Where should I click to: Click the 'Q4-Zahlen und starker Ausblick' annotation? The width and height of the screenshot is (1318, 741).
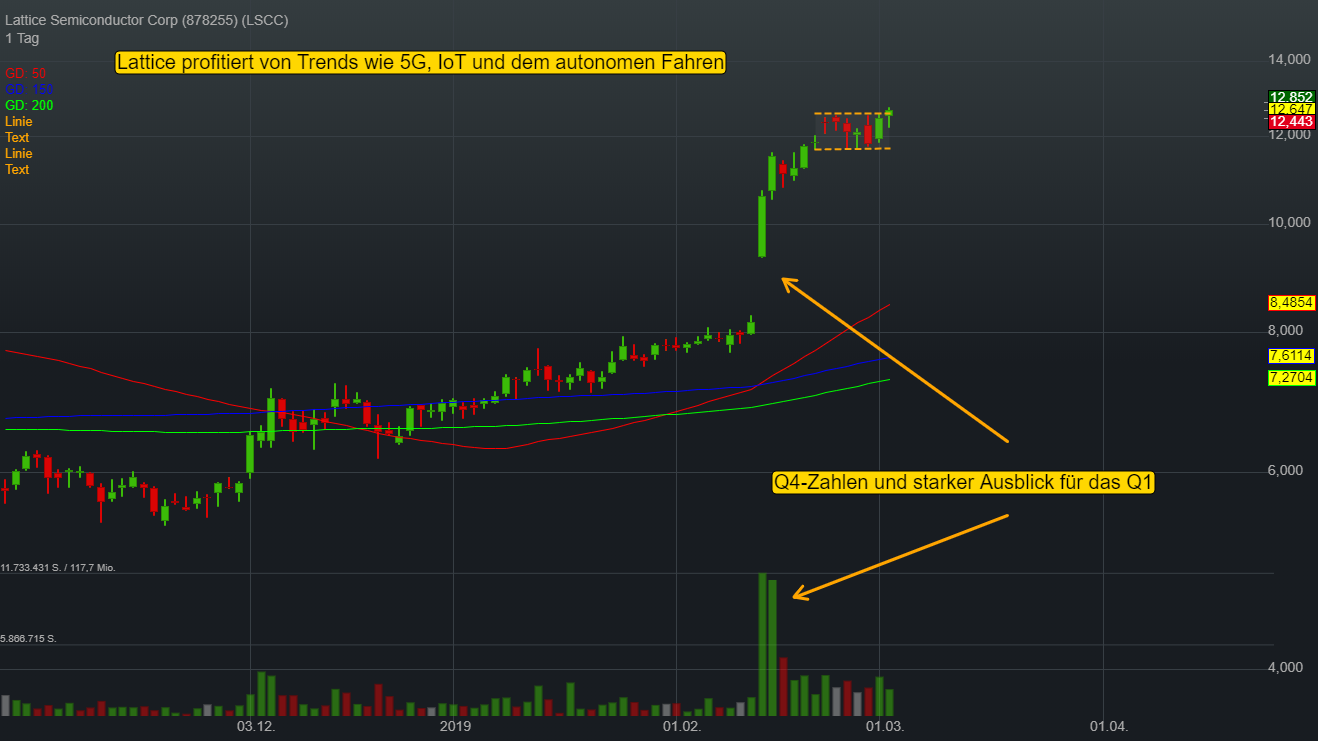point(964,483)
